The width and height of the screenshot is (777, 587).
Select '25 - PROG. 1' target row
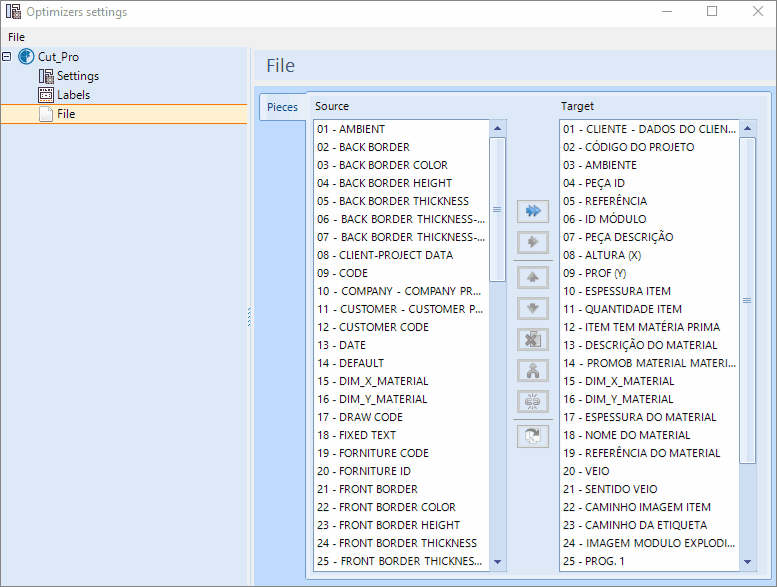coord(650,561)
